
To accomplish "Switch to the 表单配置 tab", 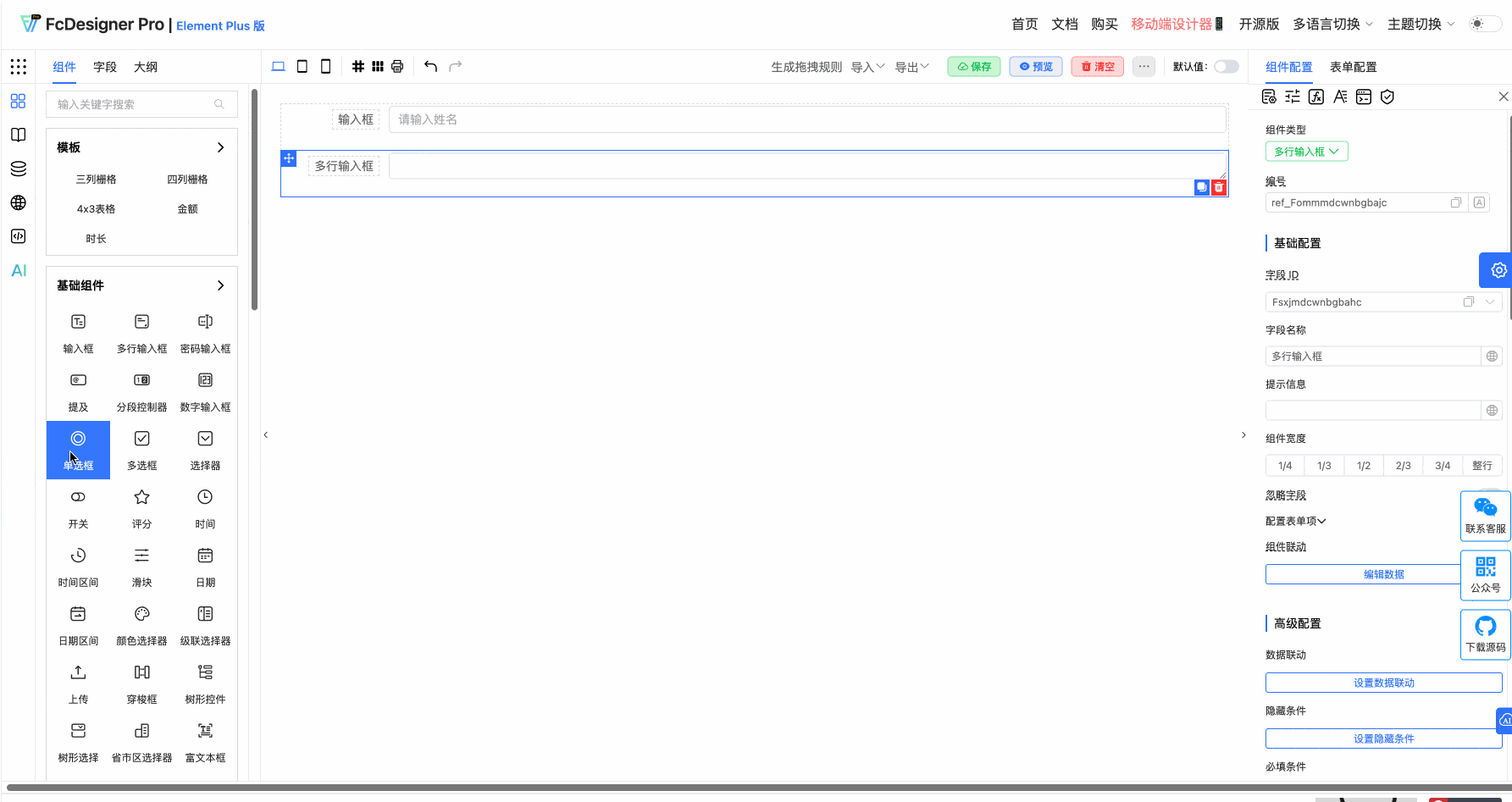I will click(x=1353, y=67).
